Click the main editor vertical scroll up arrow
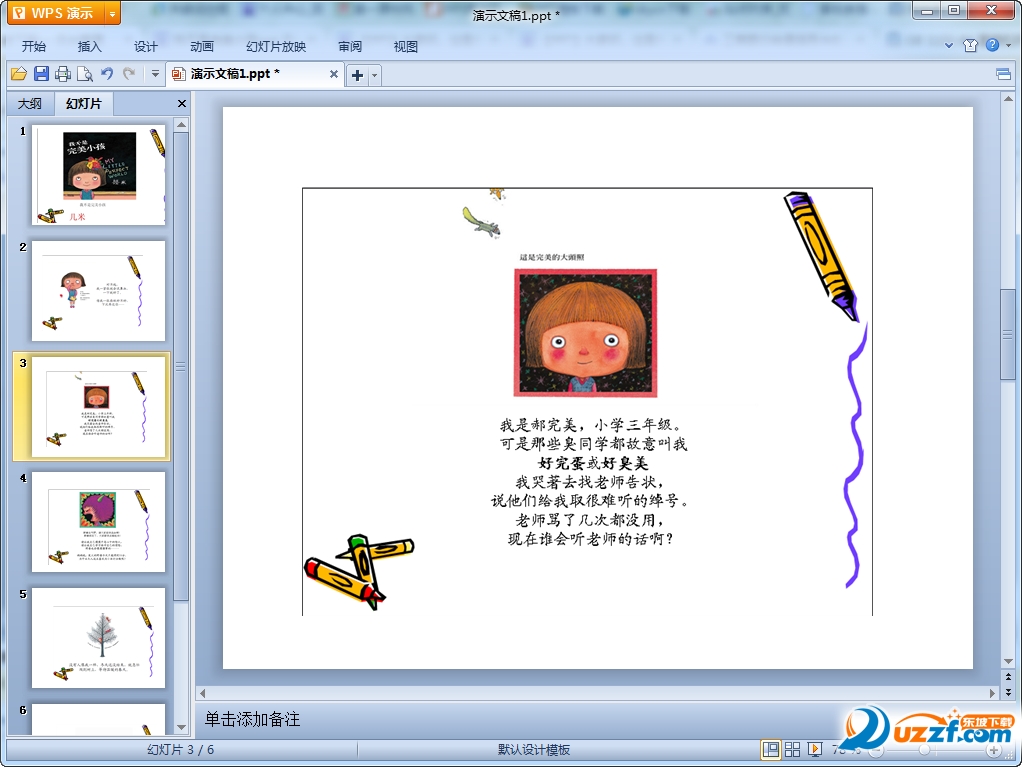1022x767 pixels. pos(1008,99)
